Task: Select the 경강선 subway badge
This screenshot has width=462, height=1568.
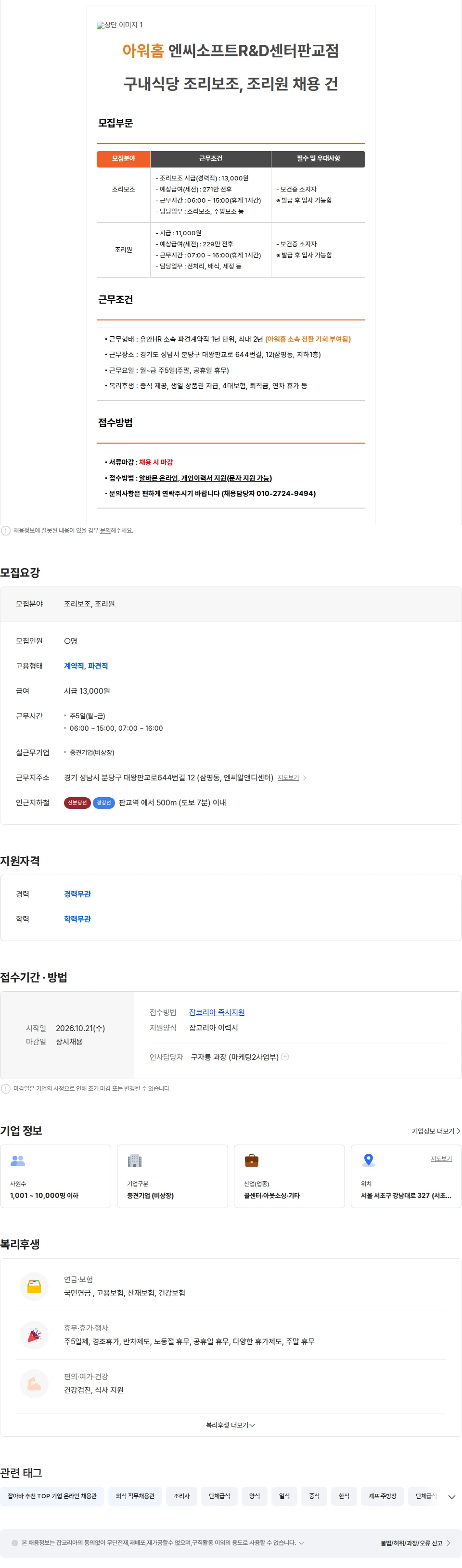Action: (x=104, y=803)
